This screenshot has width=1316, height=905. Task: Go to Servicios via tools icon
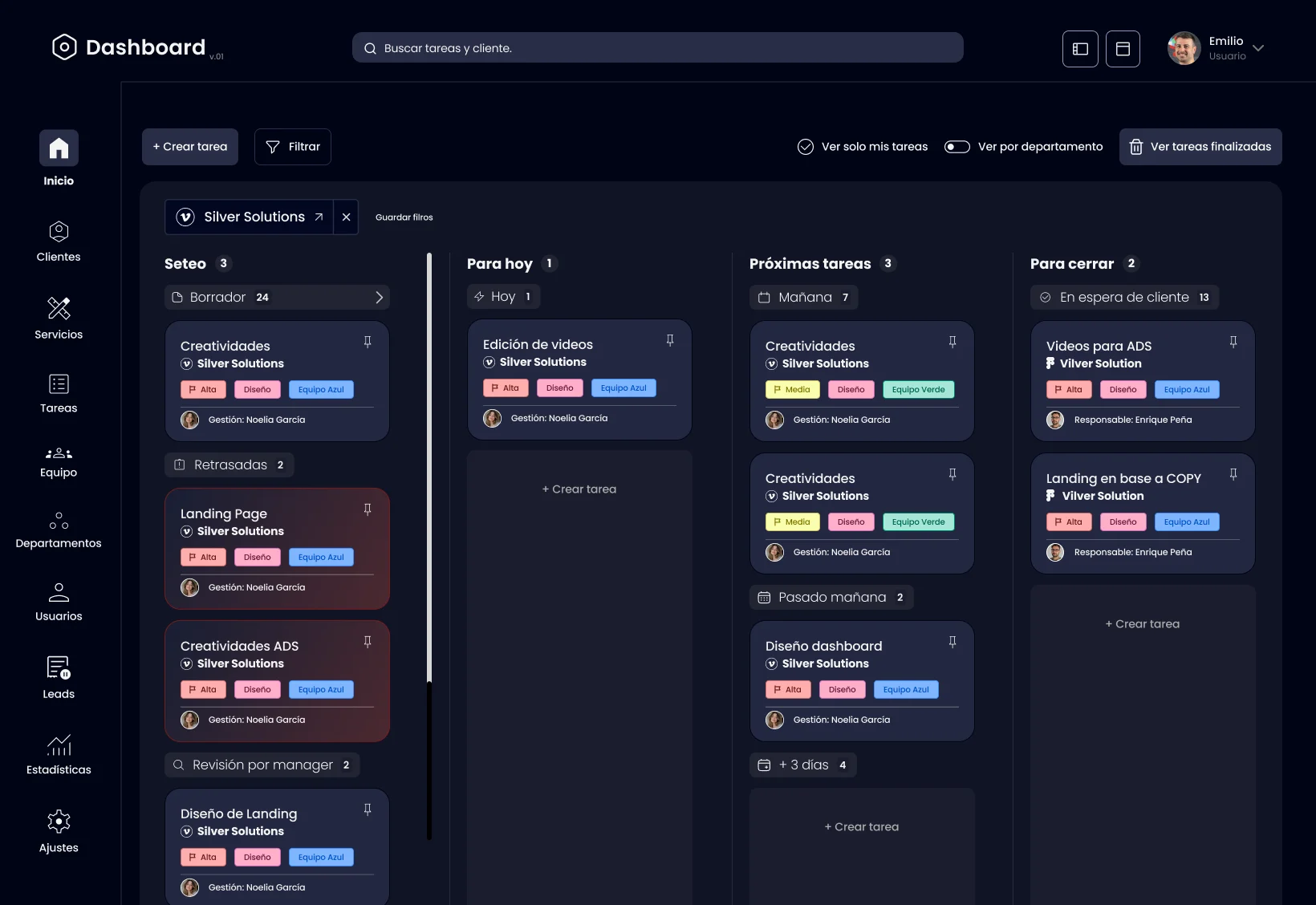(59, 308)
